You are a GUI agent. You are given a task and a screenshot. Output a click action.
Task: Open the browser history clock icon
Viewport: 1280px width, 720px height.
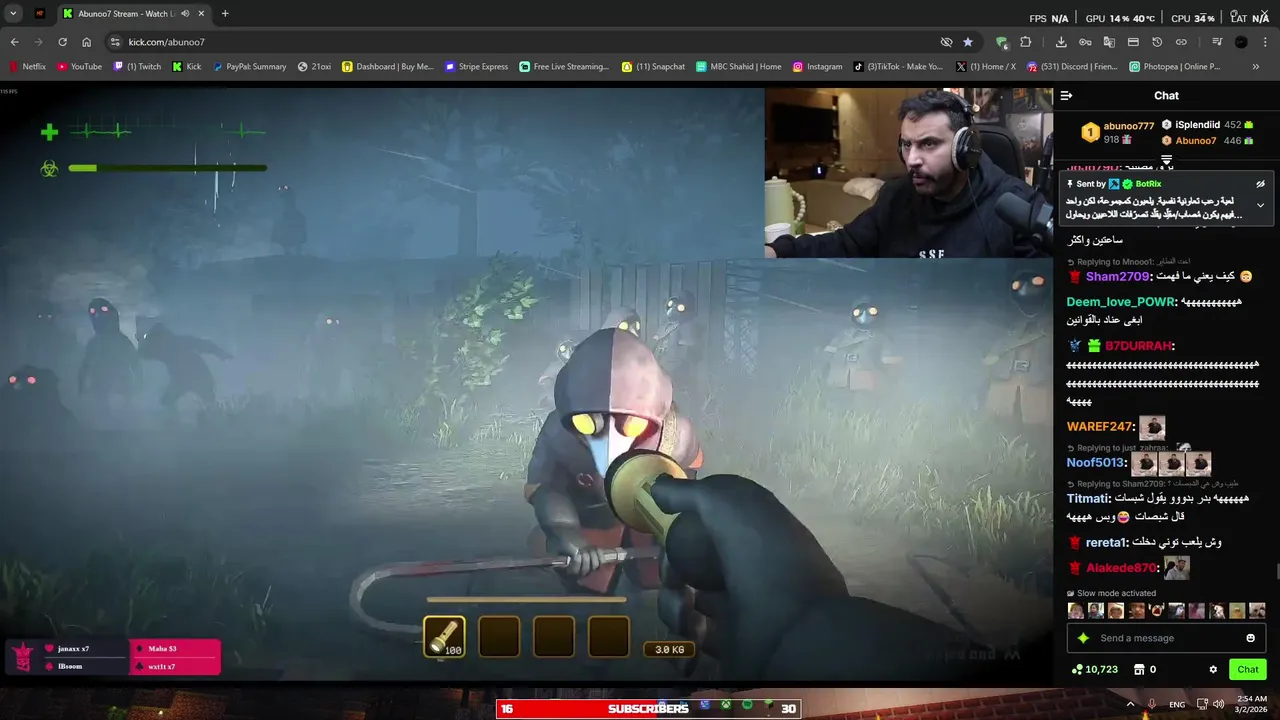pyautogui.click(x=1157, y=42)
